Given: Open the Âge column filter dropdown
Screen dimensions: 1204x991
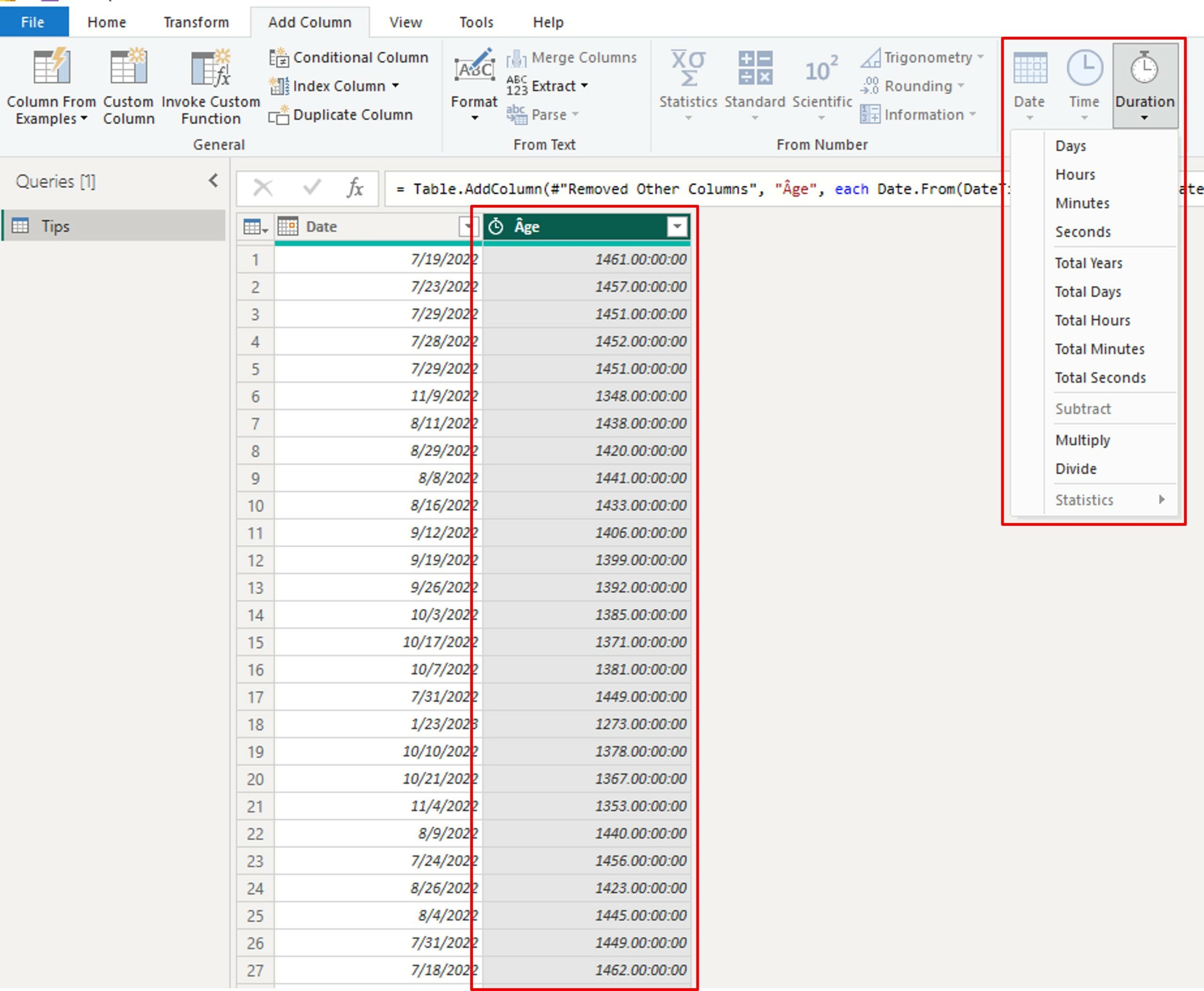Looking at the screenshot, I should point(677,227).
